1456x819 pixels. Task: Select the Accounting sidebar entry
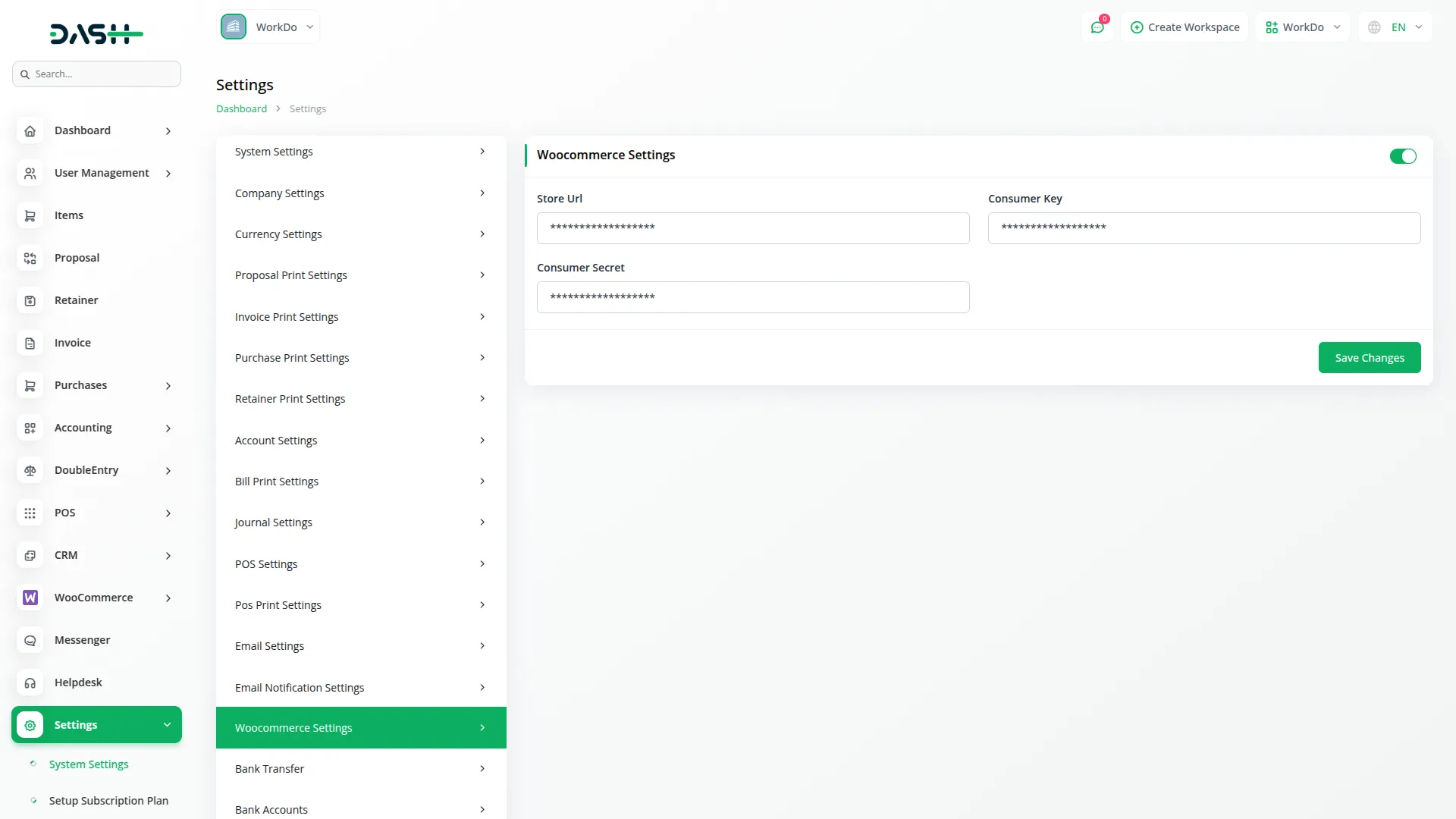pyautogui.click(x=82, y=427)
